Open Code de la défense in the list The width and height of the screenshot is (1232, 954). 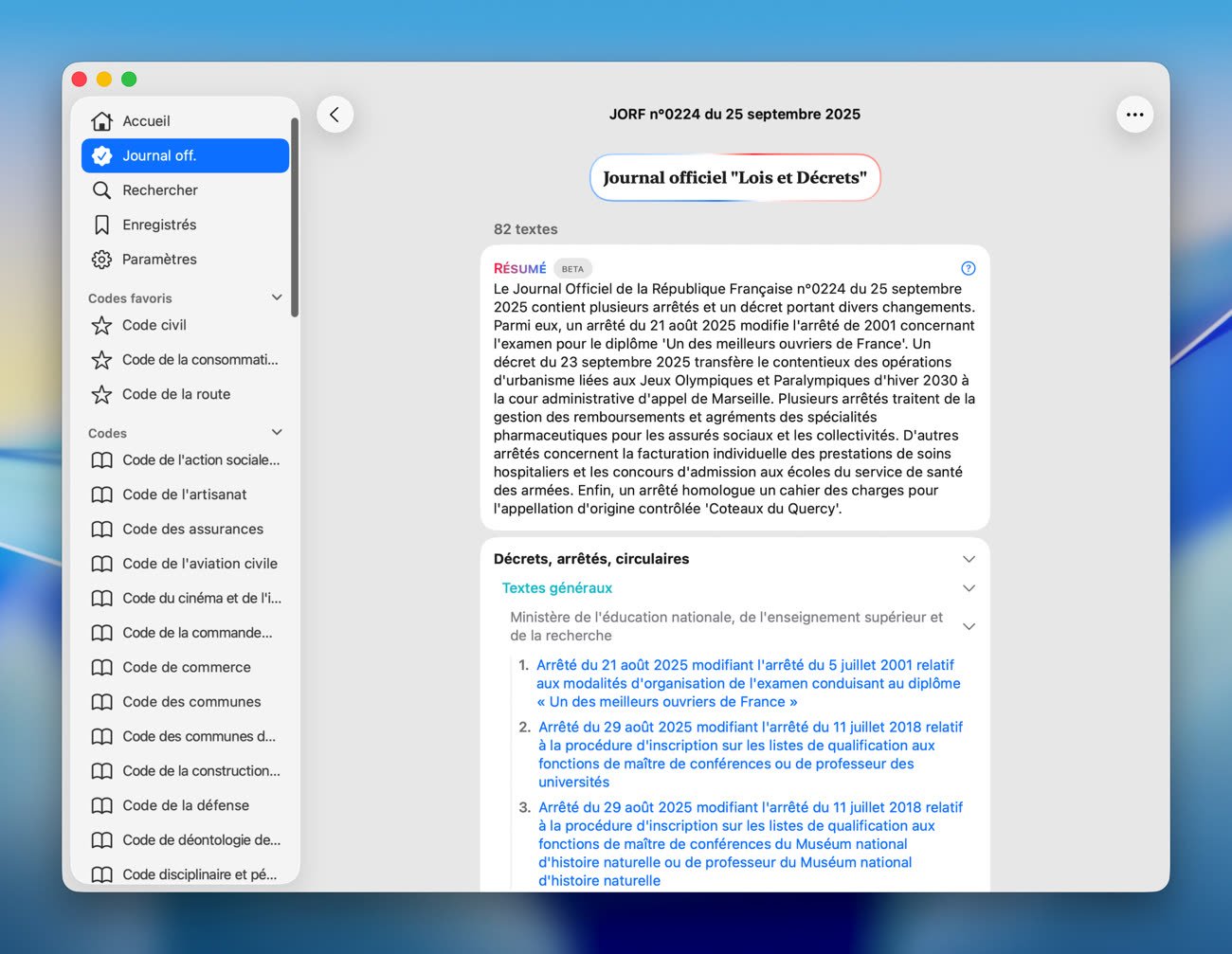(185, 806)
